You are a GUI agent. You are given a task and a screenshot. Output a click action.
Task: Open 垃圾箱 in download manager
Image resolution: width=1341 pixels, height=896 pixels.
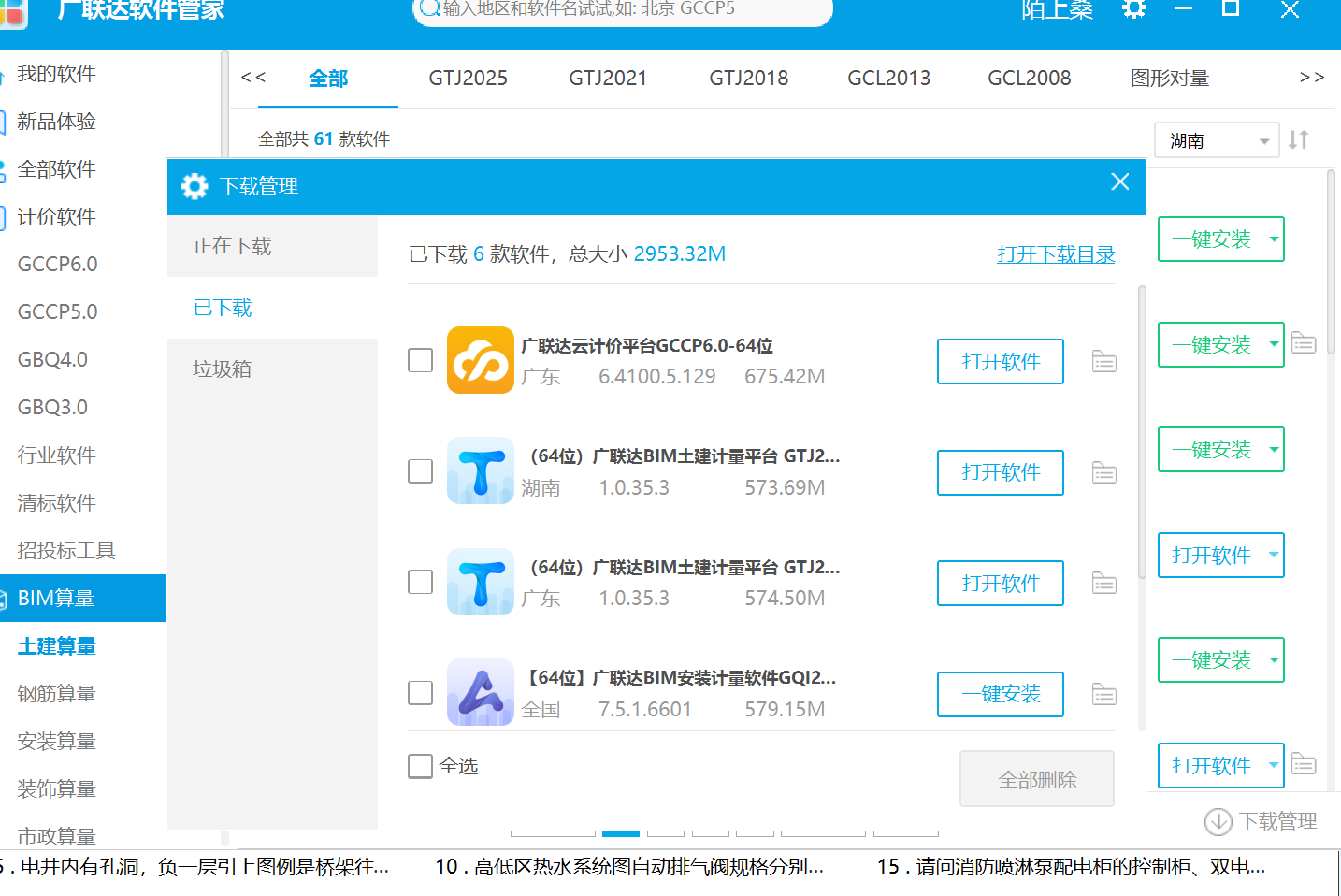coord(272,369)
